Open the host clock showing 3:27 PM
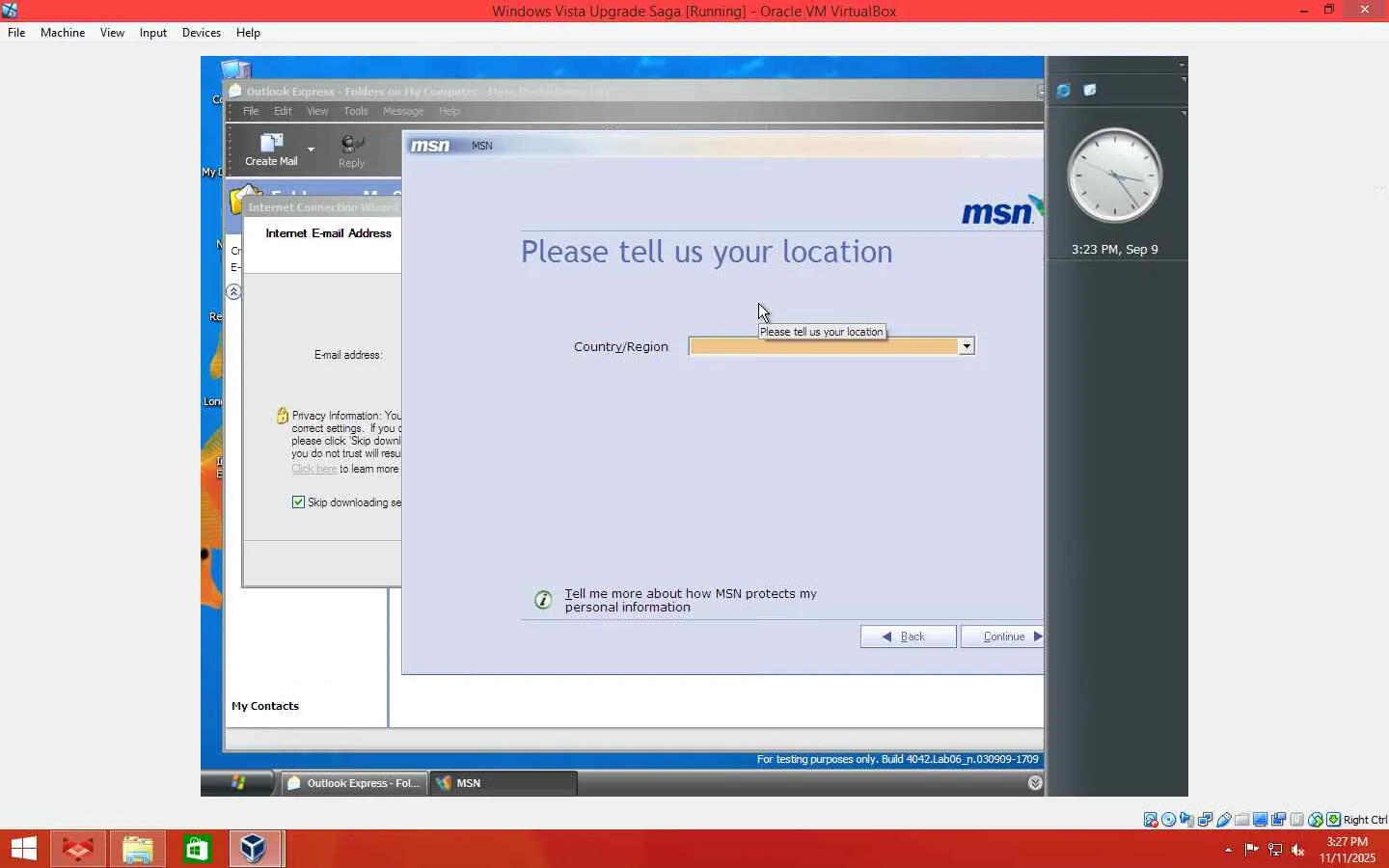The image size is (1389, 868). (x=1348, y=850)
